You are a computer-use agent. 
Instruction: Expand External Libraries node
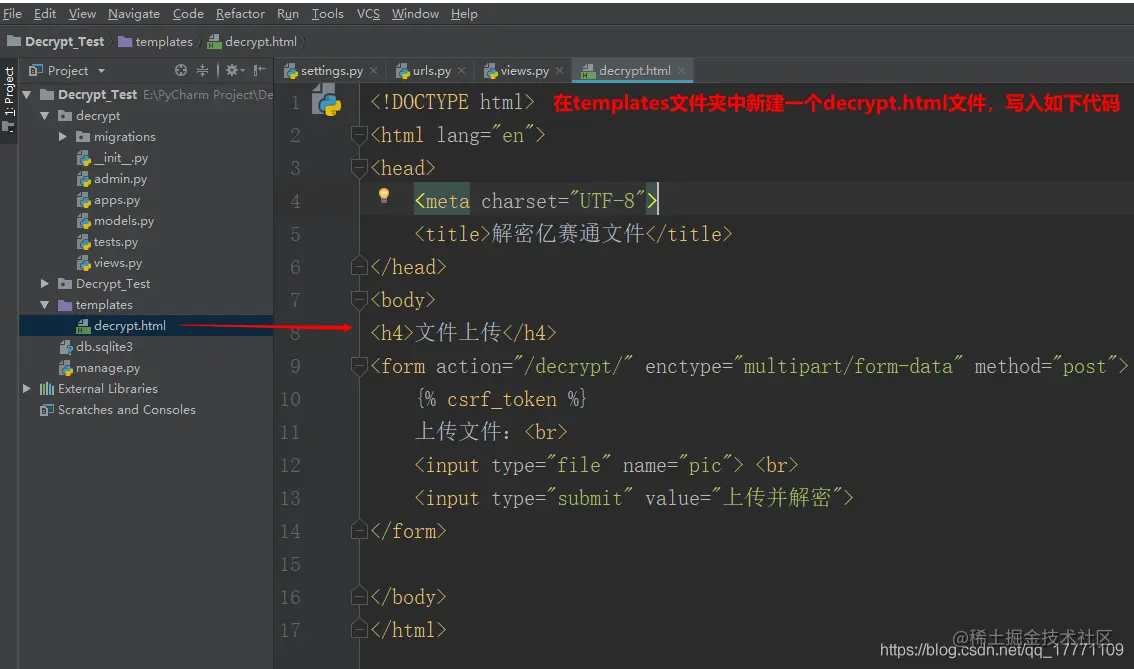27,388
